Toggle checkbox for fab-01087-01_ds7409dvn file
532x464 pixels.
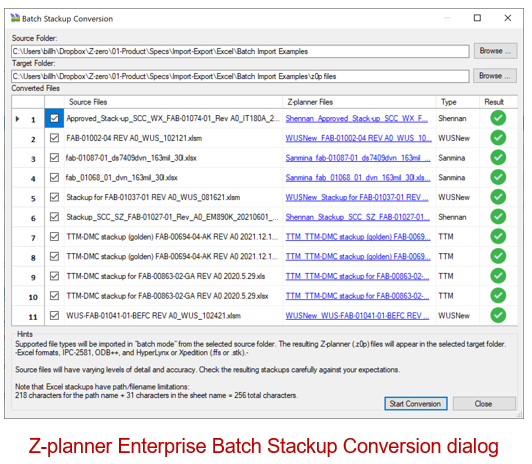54,157
